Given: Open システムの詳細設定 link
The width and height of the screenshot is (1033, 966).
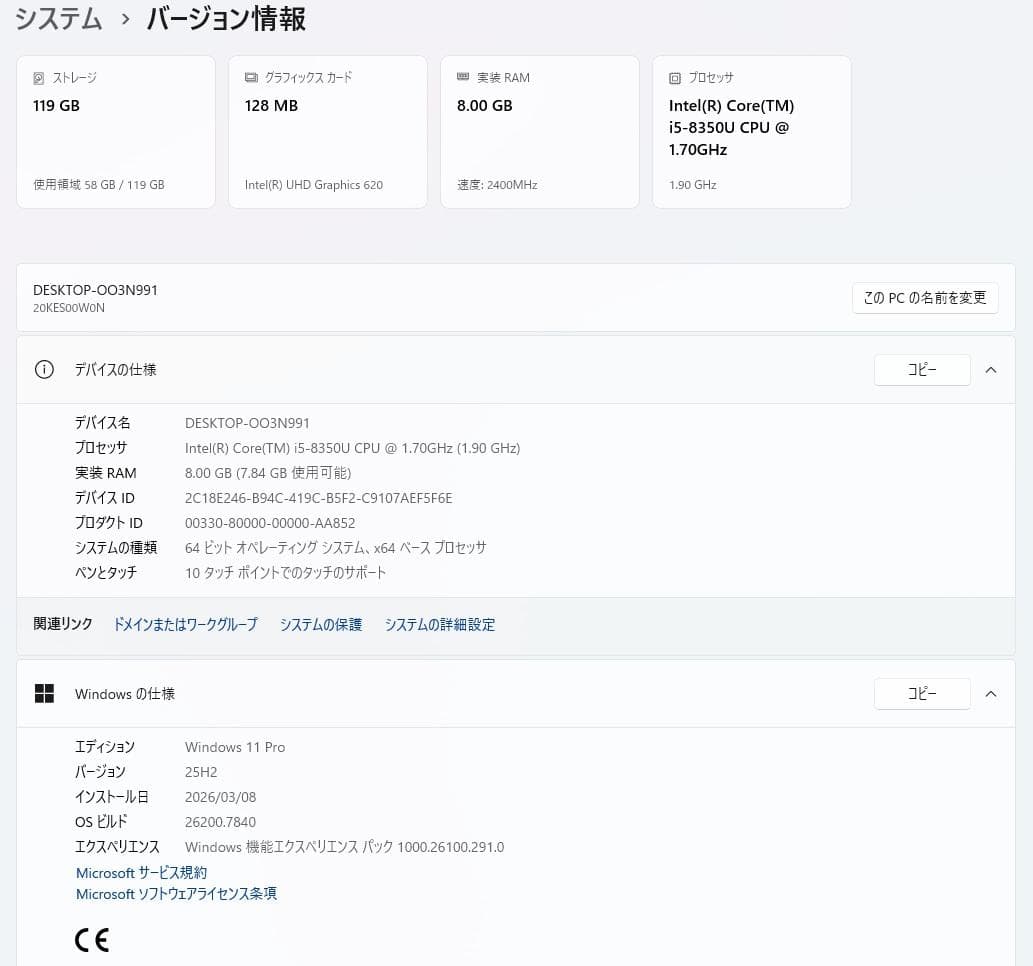Looking at the screenshot, I should (440, 625).
